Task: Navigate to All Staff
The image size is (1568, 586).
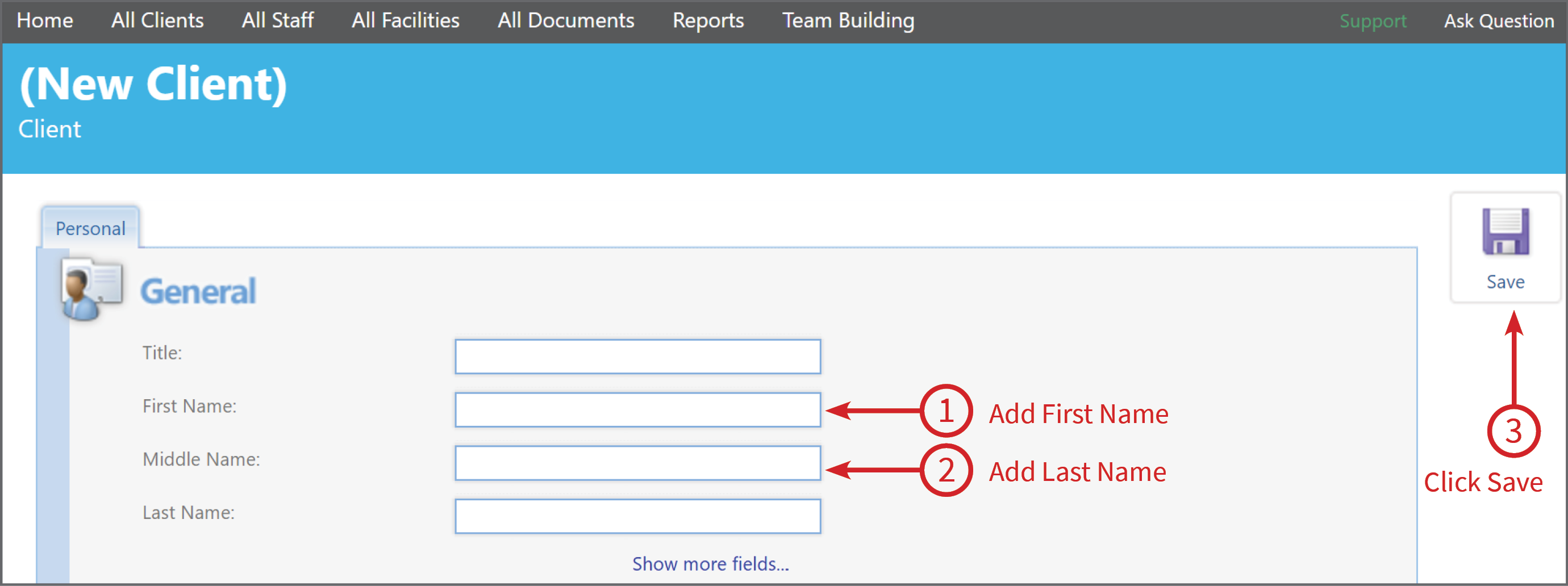Action: [277, 20]
